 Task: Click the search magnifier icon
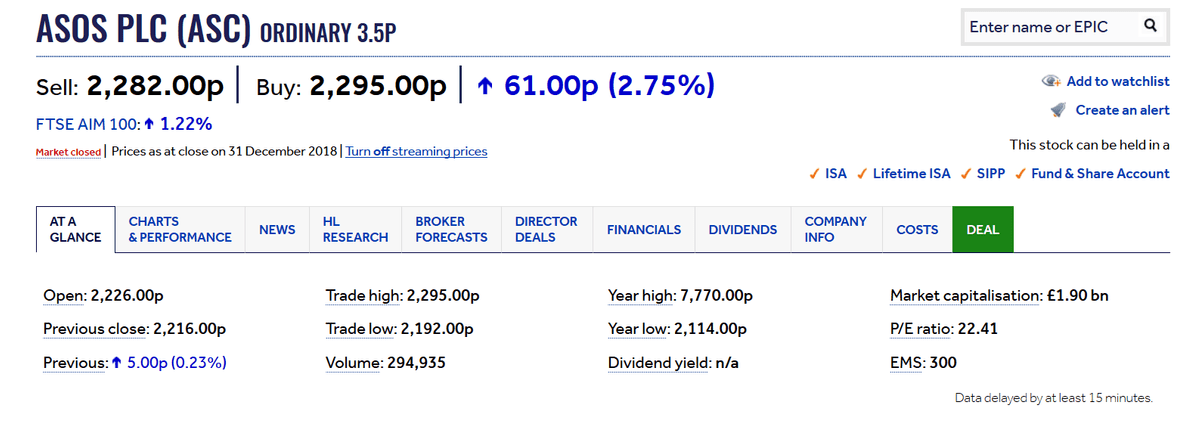(x=1150, y=26)
